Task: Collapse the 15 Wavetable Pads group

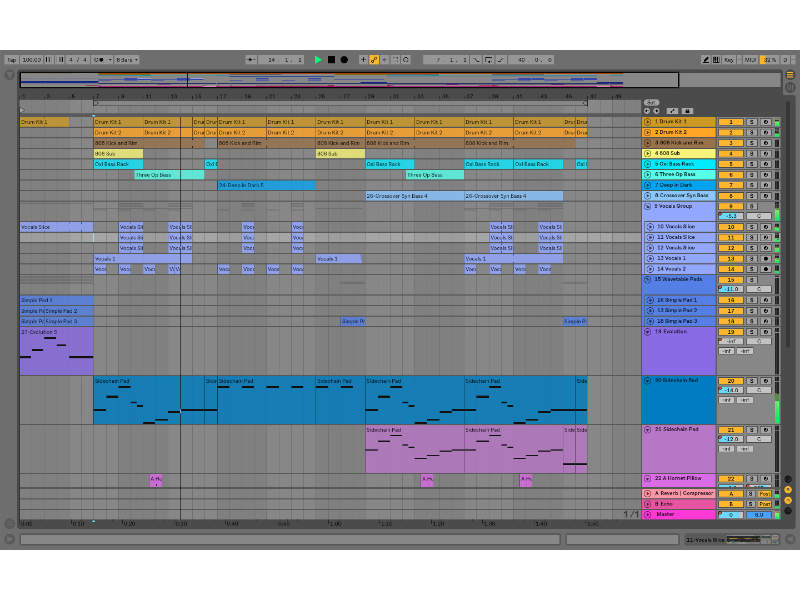Action: pos(647,279)
